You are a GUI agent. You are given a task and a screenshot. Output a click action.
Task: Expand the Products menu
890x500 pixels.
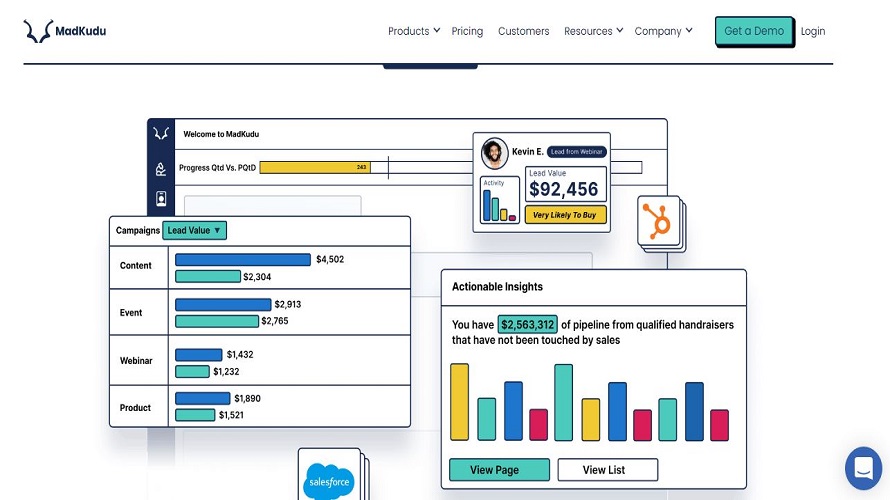pyautogui.click(x=414, y=31)
